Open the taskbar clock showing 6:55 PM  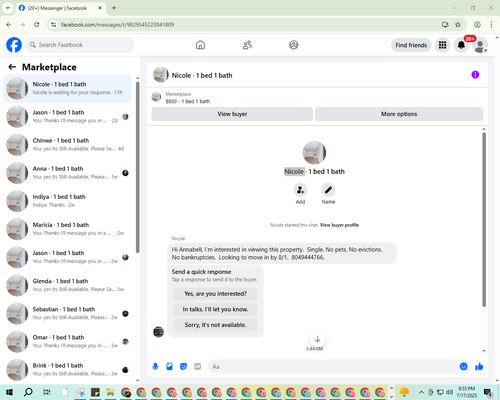coord(466,392)
